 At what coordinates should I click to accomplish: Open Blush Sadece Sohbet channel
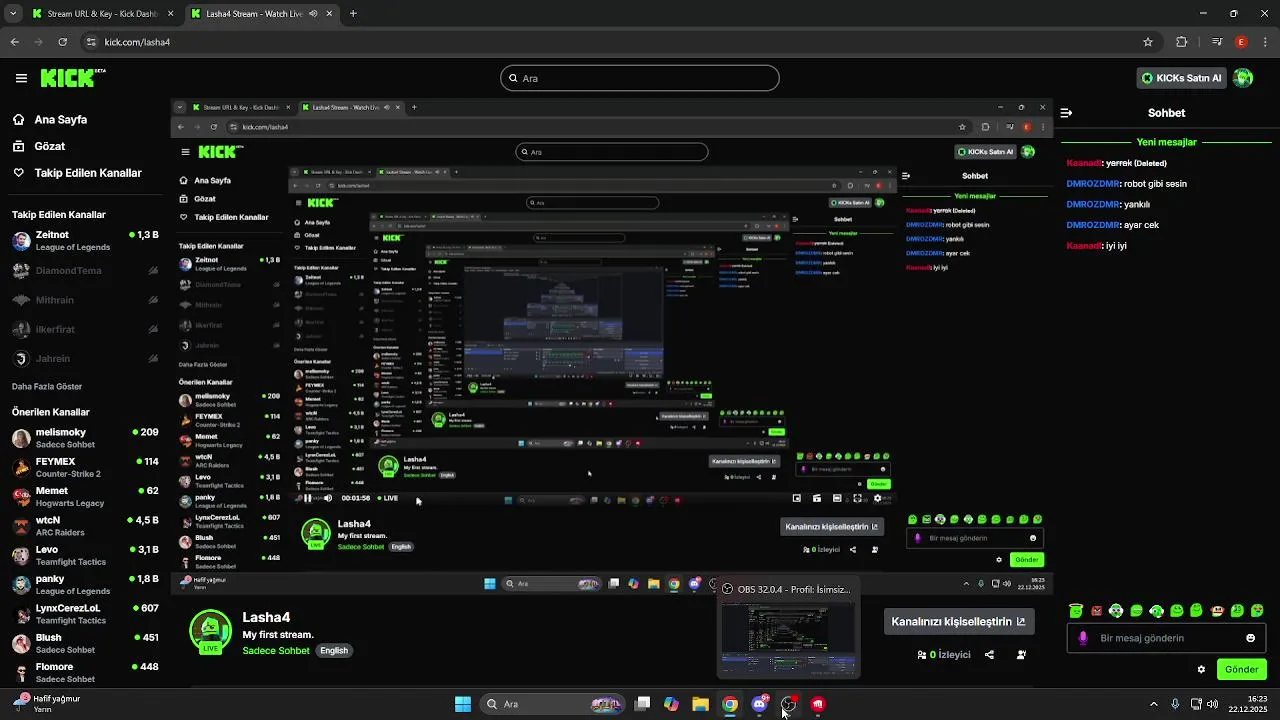pos(85,643)
